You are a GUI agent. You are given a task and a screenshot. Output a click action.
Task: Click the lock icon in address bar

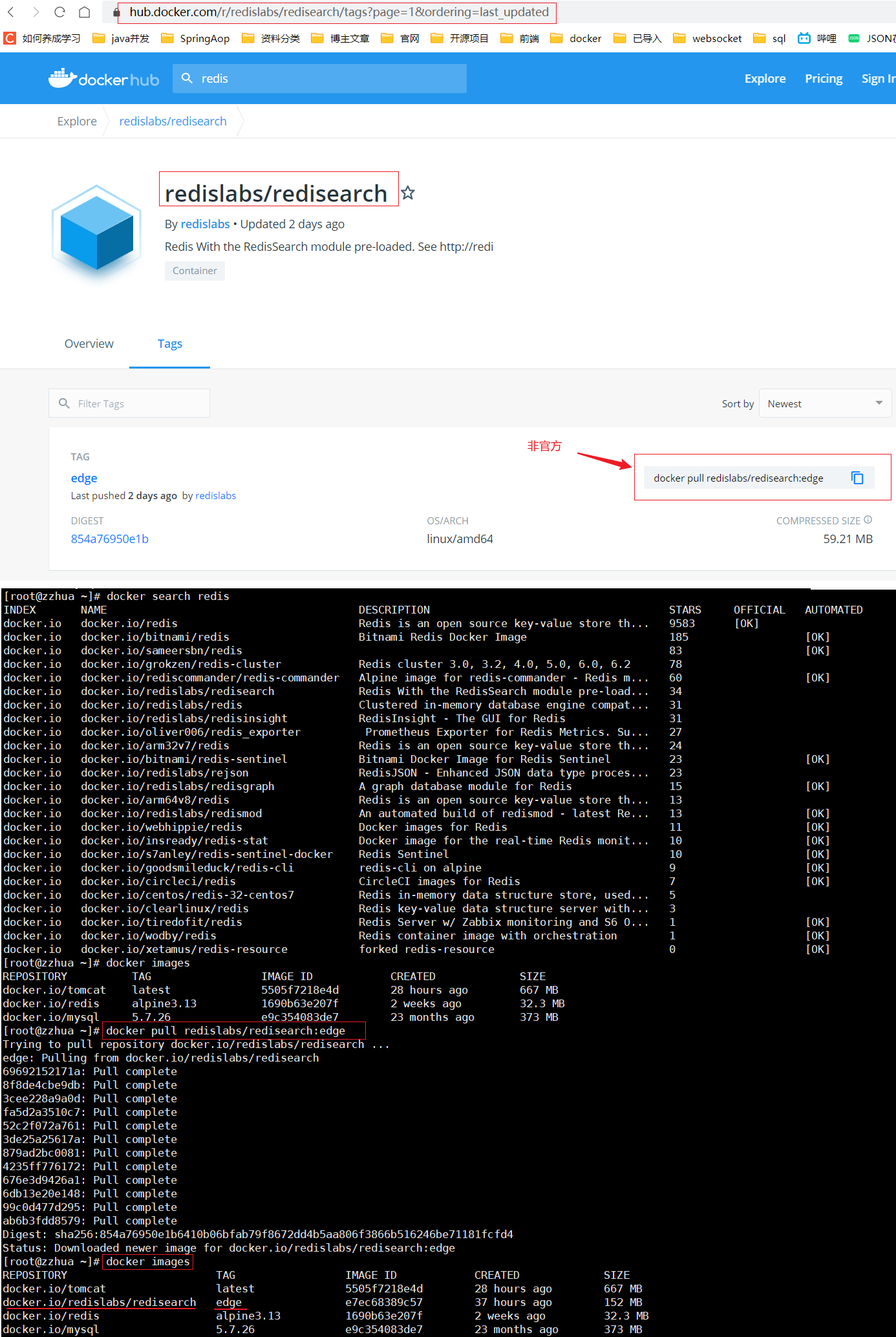116,12
